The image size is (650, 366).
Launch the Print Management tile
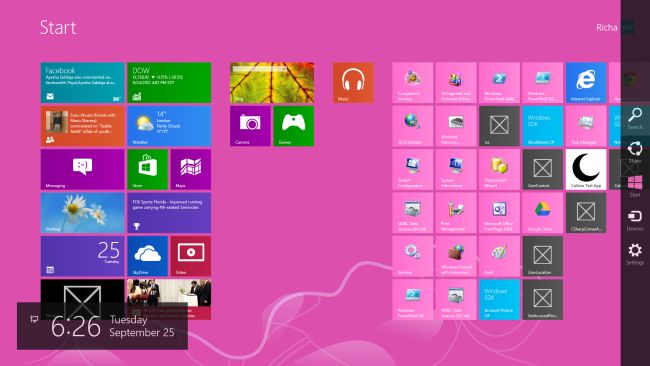point(456,213)
